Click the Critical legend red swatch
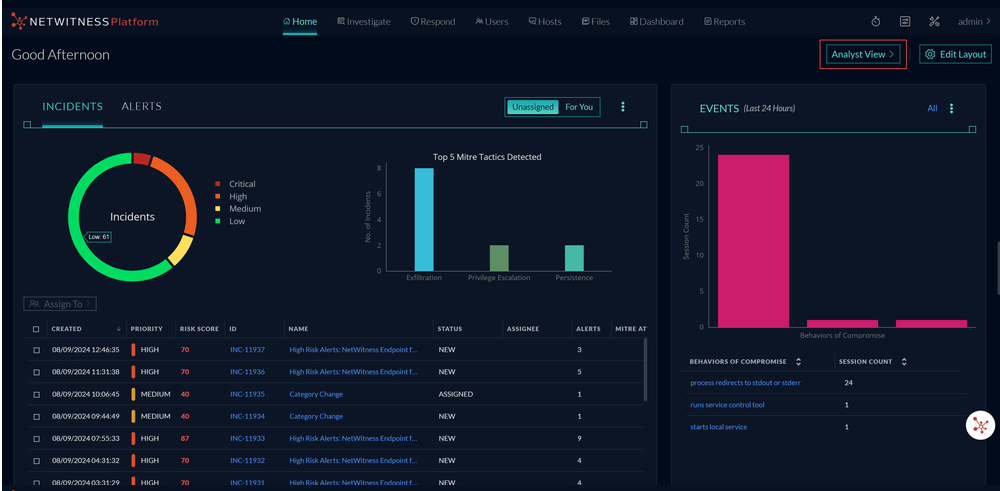This screenshot has height=491, width=1000. [217, 184]
